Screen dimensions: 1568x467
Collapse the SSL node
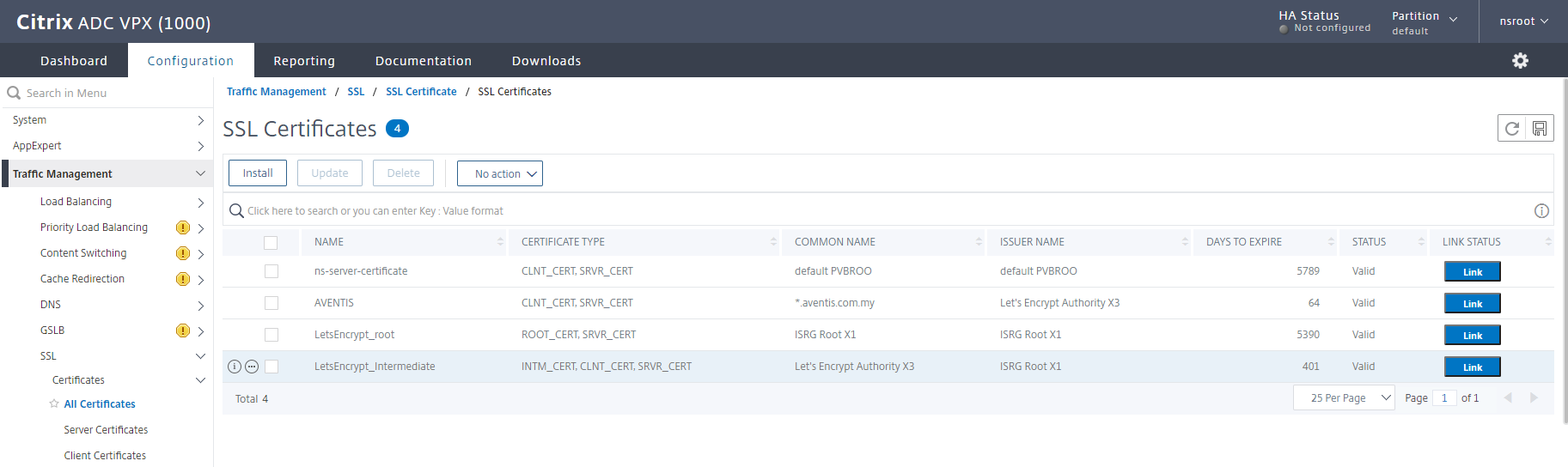tap(200, 356)
